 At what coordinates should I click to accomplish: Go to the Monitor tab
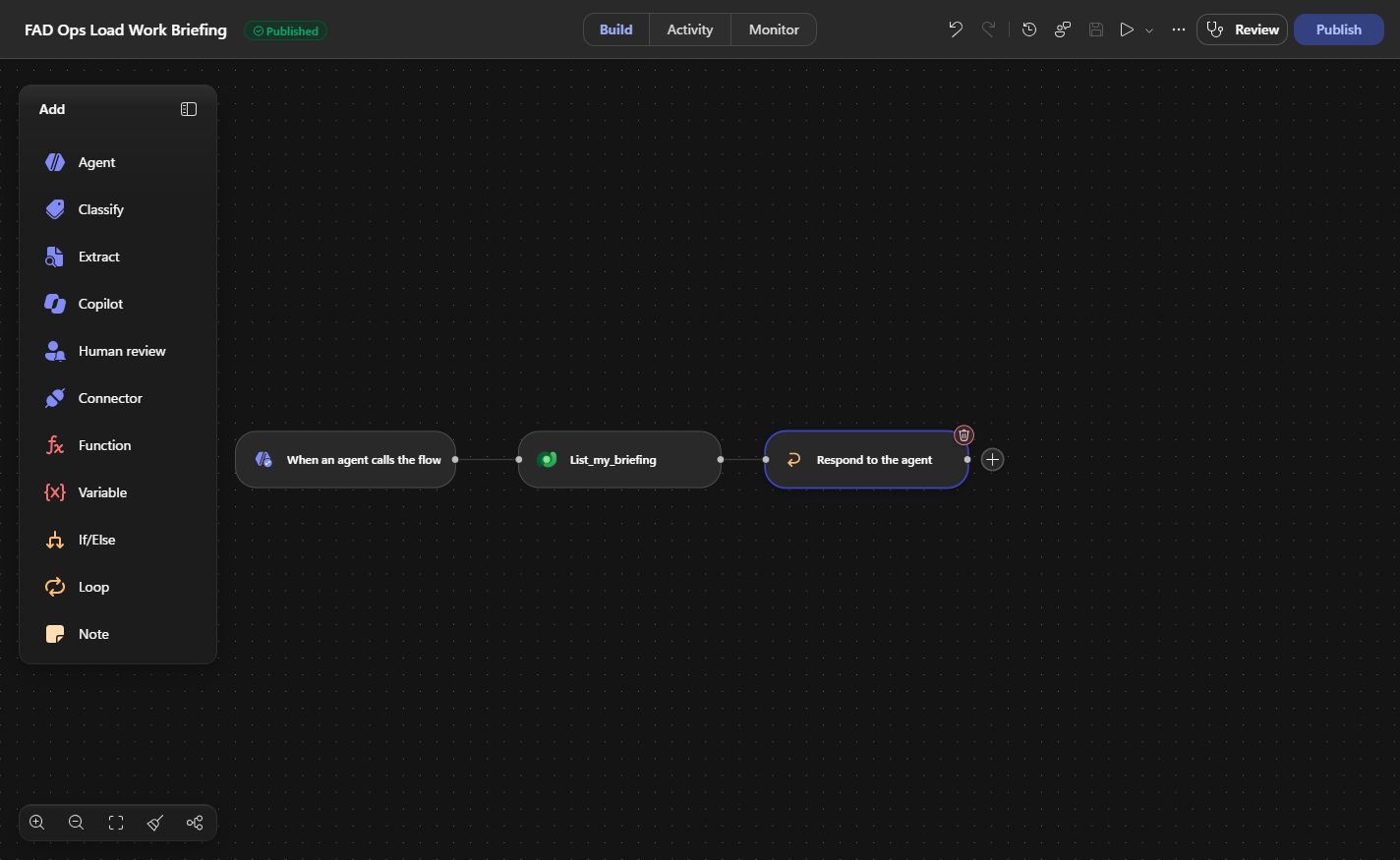click(774, 29)
